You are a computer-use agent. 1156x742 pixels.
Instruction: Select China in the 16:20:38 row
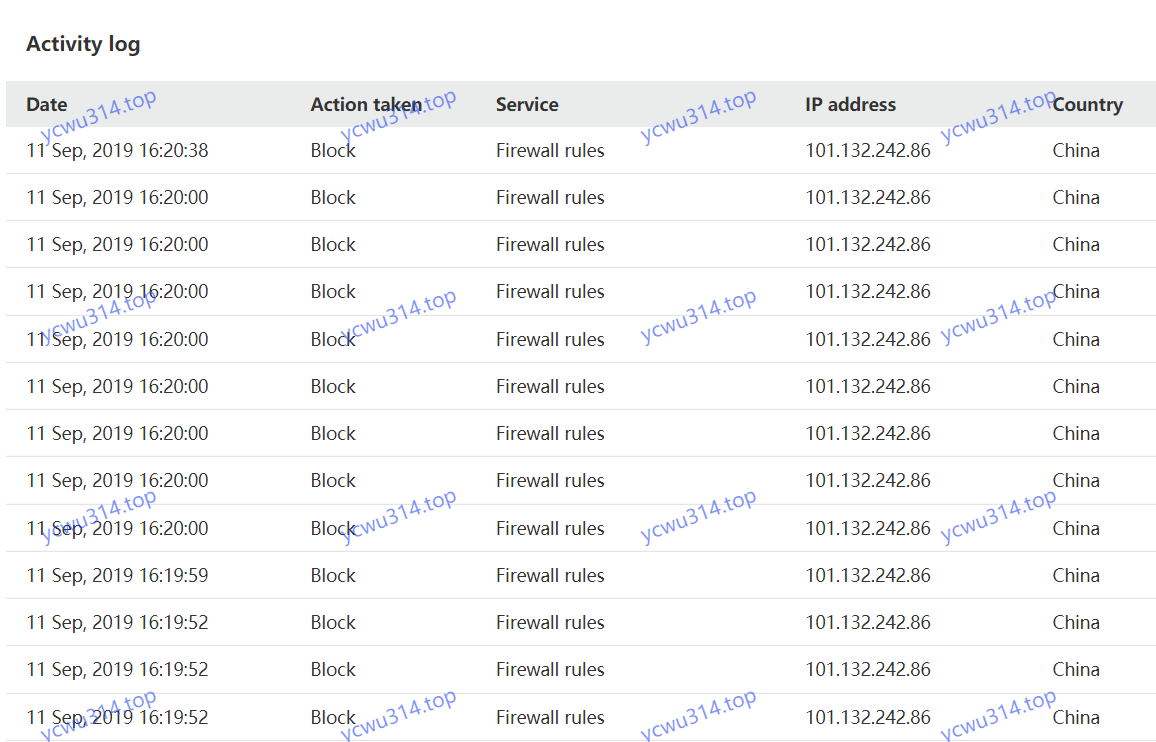pyautogui.click(x=1076, y=151)
